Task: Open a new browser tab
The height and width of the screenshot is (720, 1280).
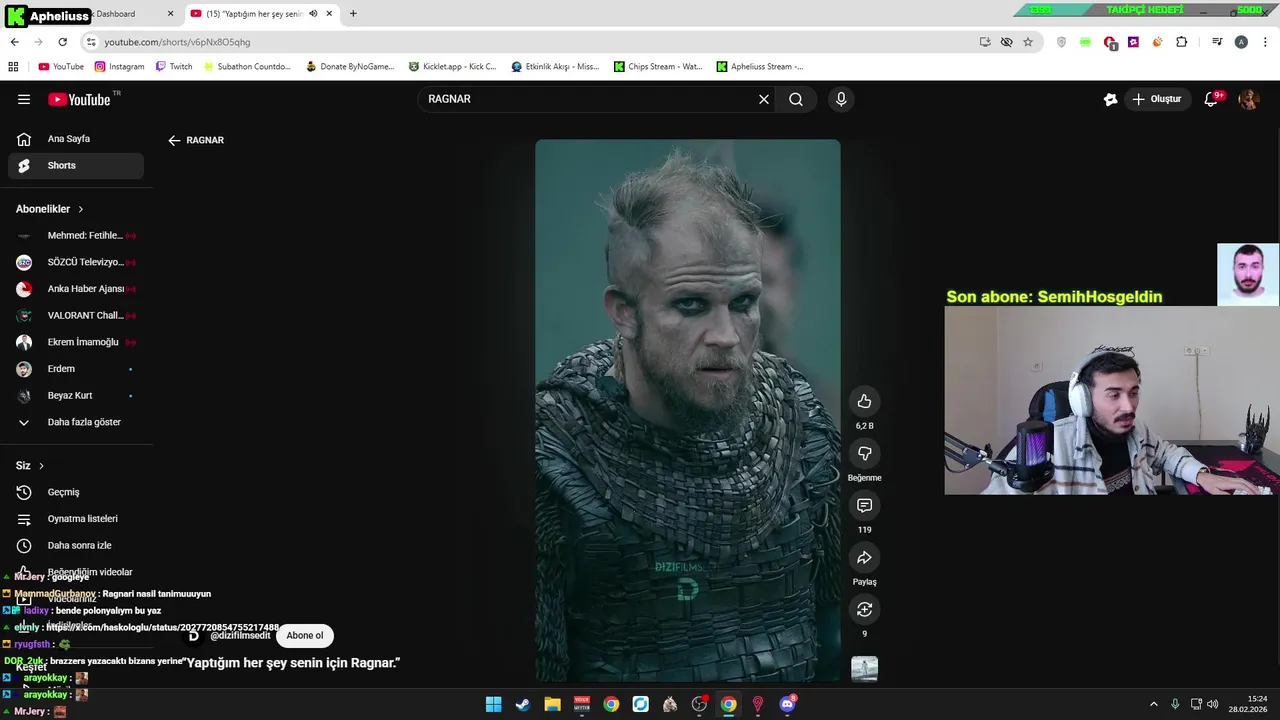Action: click(x=353, y=14)
